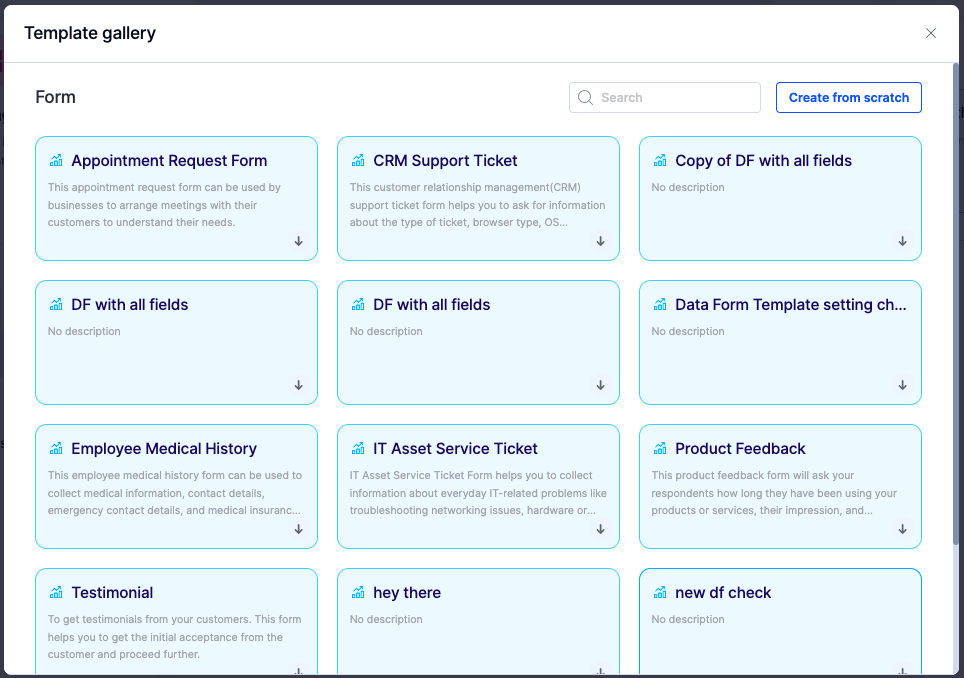This screenshot has width=964, height=678.
Task: Click down arrow on CRM Support Ticket card
Action: point(601,241)
